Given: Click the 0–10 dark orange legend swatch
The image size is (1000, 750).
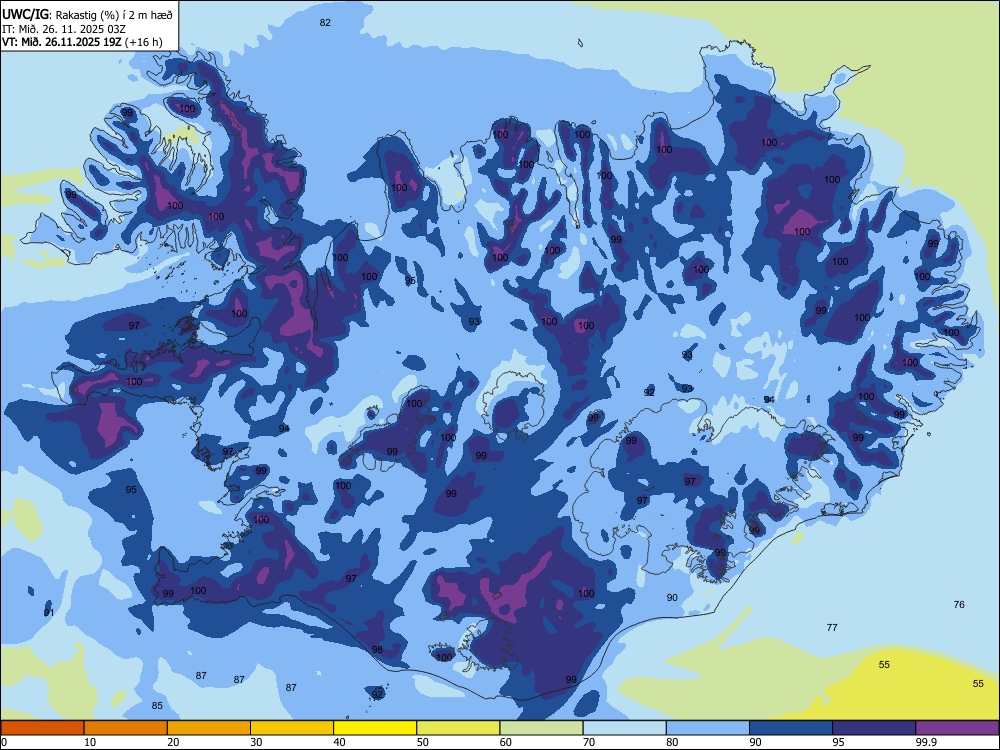Looking at the screenshot, I should pyautogui.click(x=42, y=728).
